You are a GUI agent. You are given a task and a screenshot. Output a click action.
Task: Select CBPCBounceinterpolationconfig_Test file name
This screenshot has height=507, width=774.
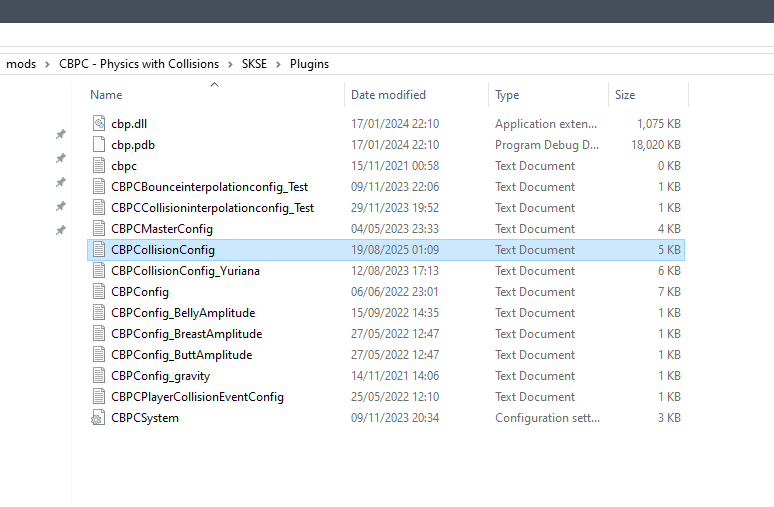coord(209,187)
